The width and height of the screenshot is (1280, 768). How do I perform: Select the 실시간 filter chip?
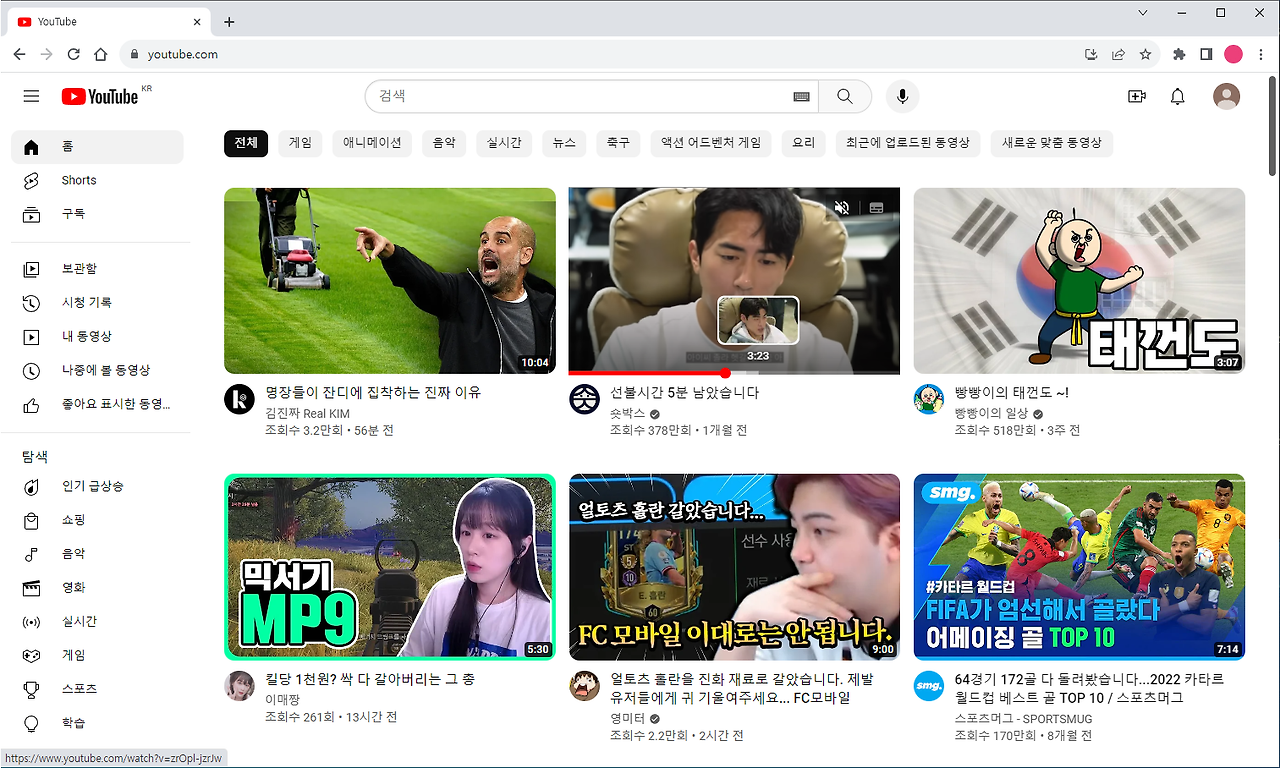(x=504, y=143)
